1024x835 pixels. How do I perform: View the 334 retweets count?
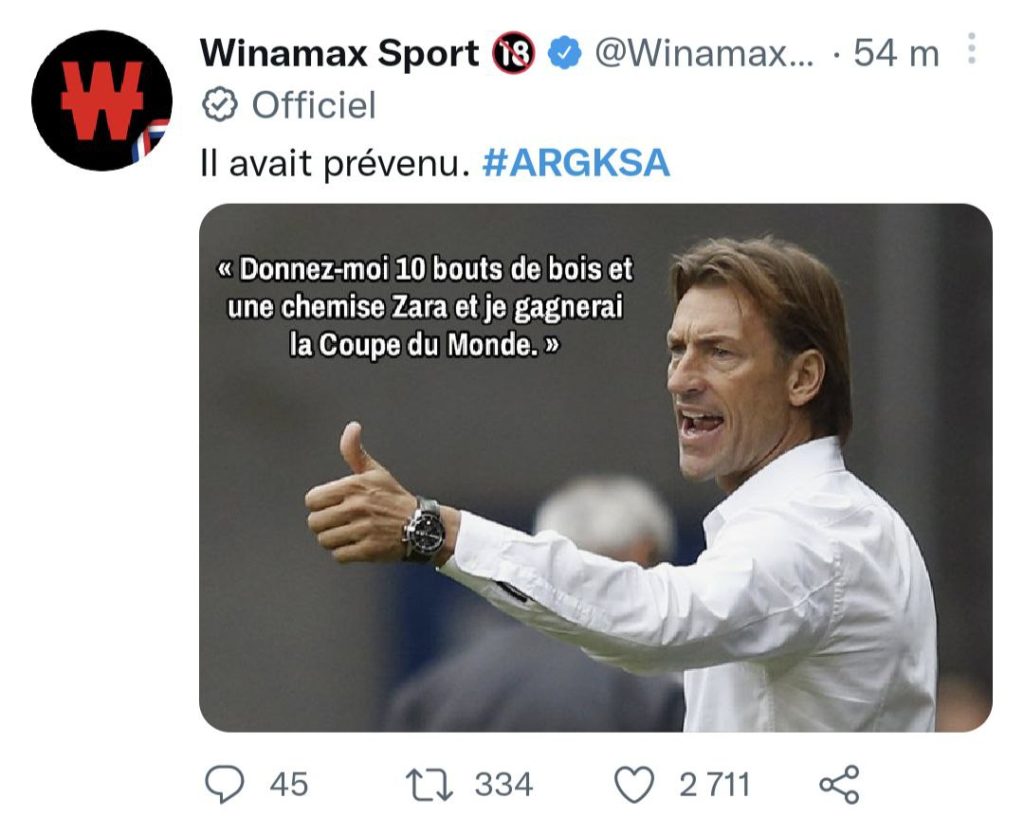coord(504,785)
